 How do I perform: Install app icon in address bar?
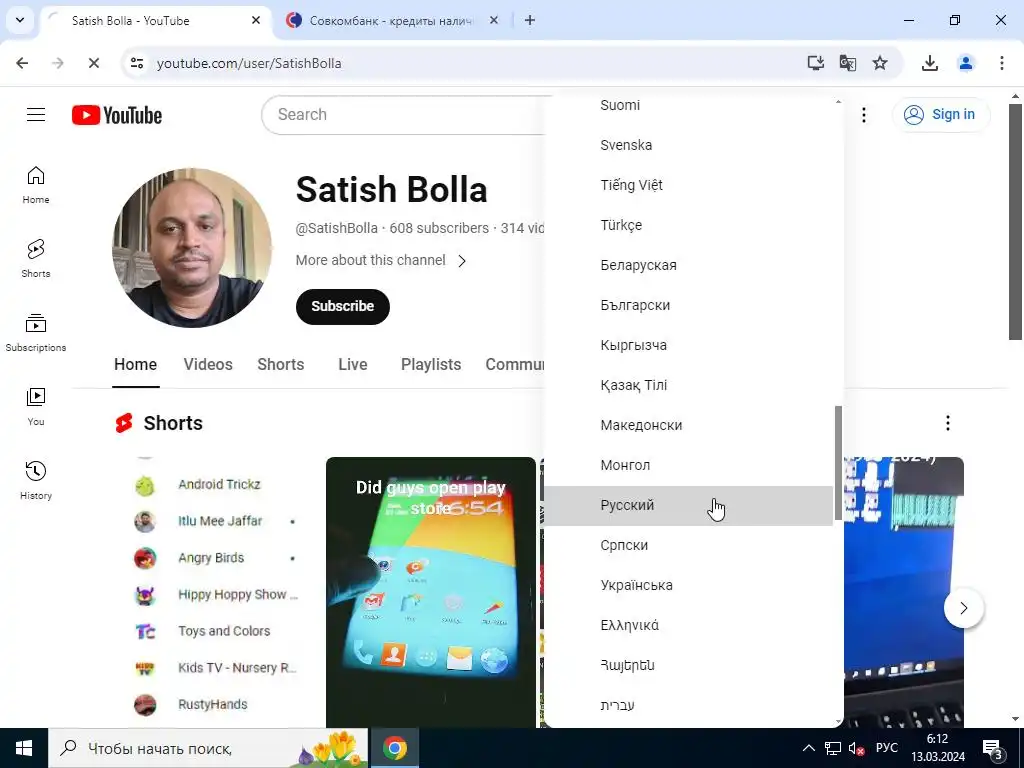click(x=815, y=63)
